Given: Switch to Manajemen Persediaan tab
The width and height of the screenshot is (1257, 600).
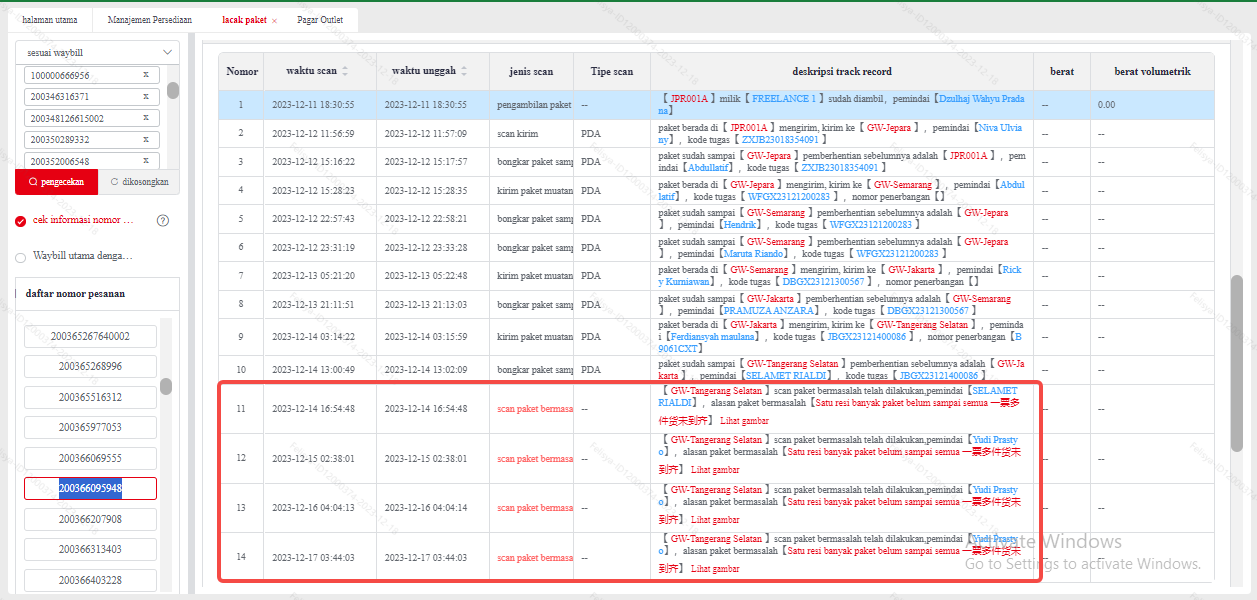Looking at the screenshot, I should coord(149,20).
